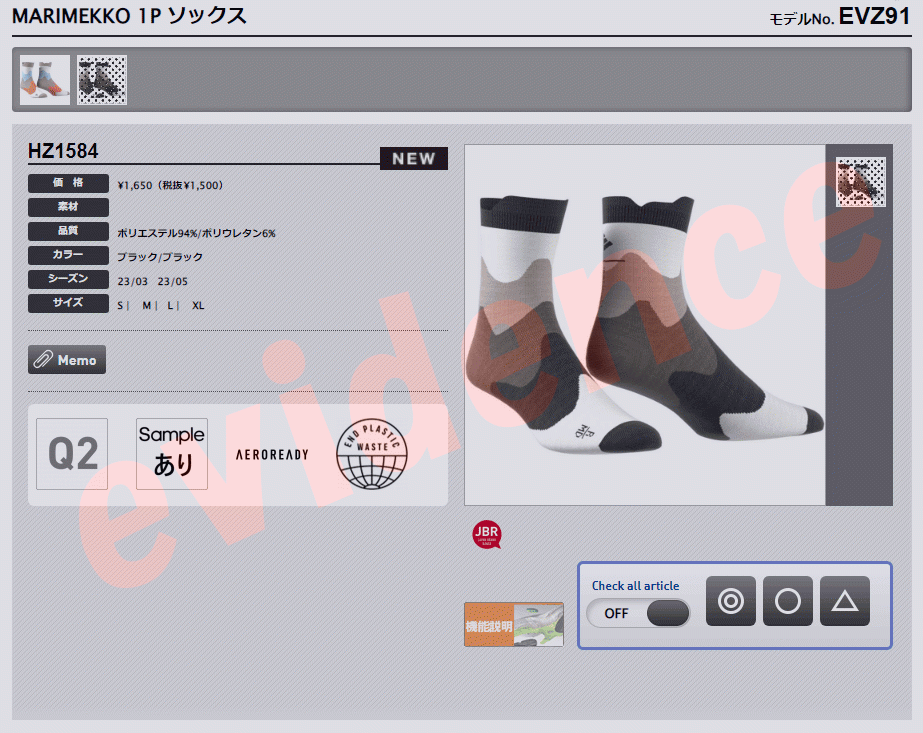Select size S
This screenshot has height=733, width=923.
(x=120, y=305)
